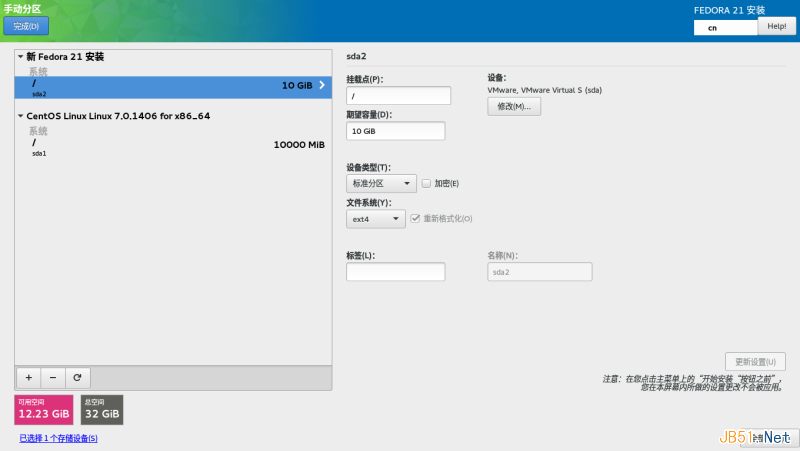The image size is (800, 451).
Task: Click the 修改(M)... device modify button
Action: 514,106
